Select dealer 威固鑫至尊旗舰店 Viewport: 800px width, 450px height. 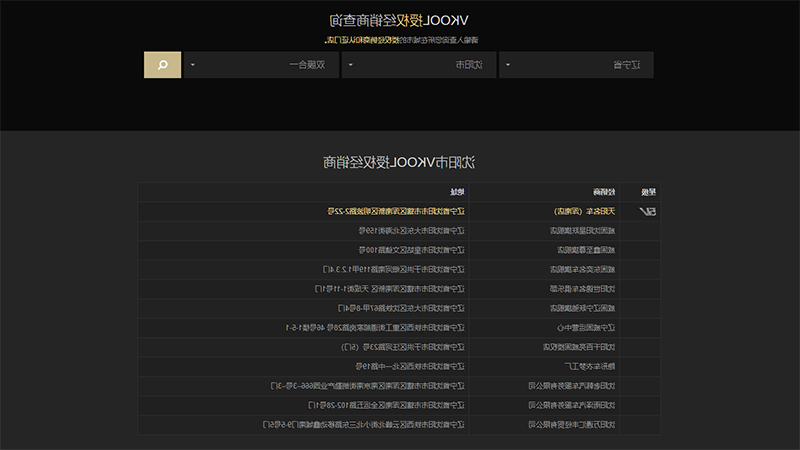tap(586, 250)
